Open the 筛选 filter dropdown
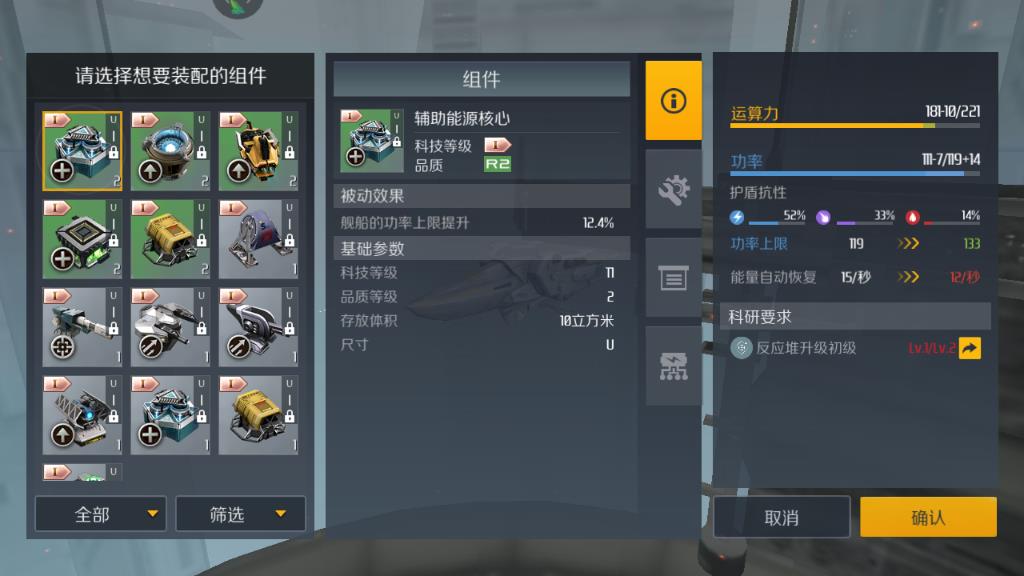 [x=240, y=514]
